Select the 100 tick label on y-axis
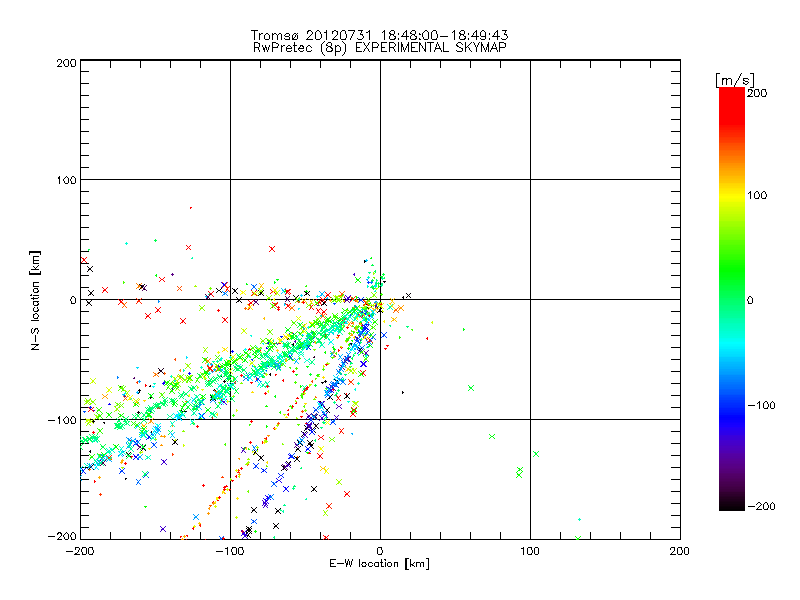Viewport: 800px width, 600px height. pos(65,180)
